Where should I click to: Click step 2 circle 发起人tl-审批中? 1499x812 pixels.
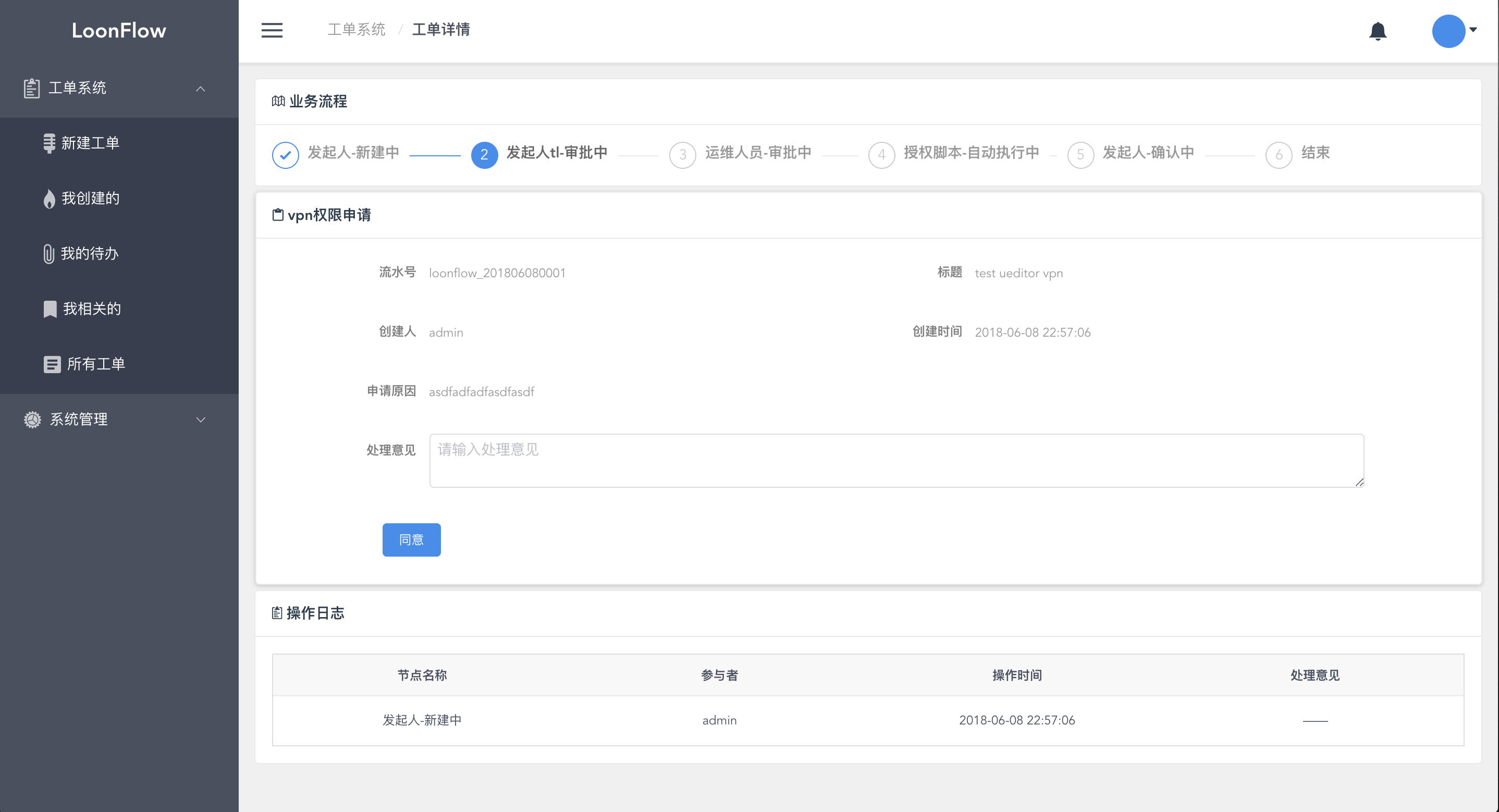coord(484,155)
